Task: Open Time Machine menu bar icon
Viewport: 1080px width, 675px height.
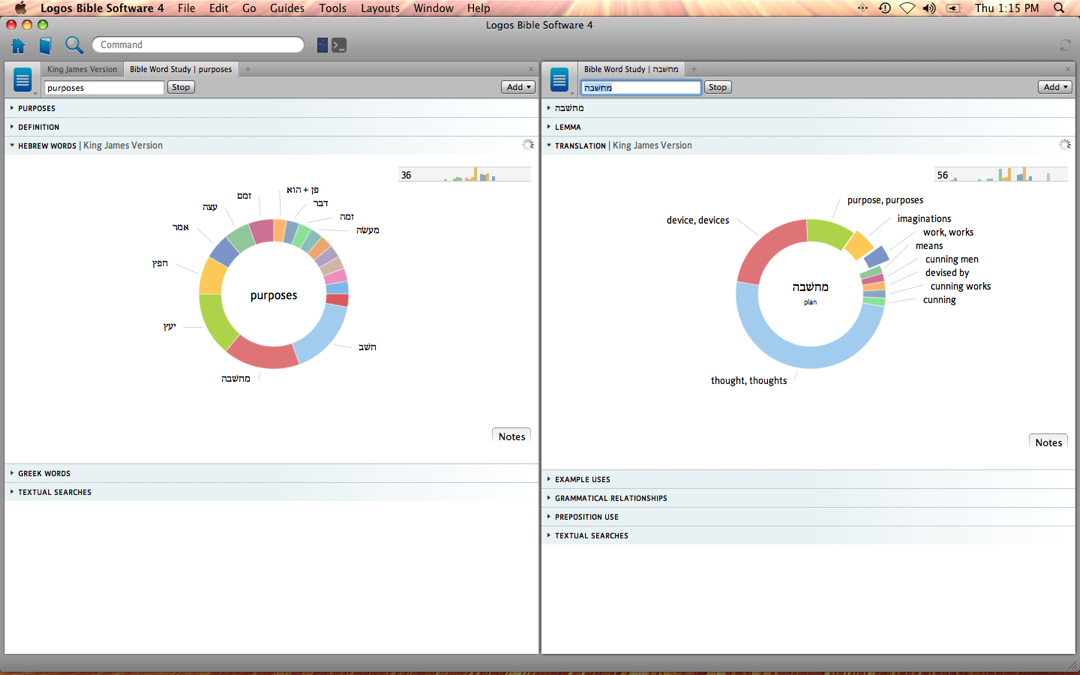Action: point(884,8)
